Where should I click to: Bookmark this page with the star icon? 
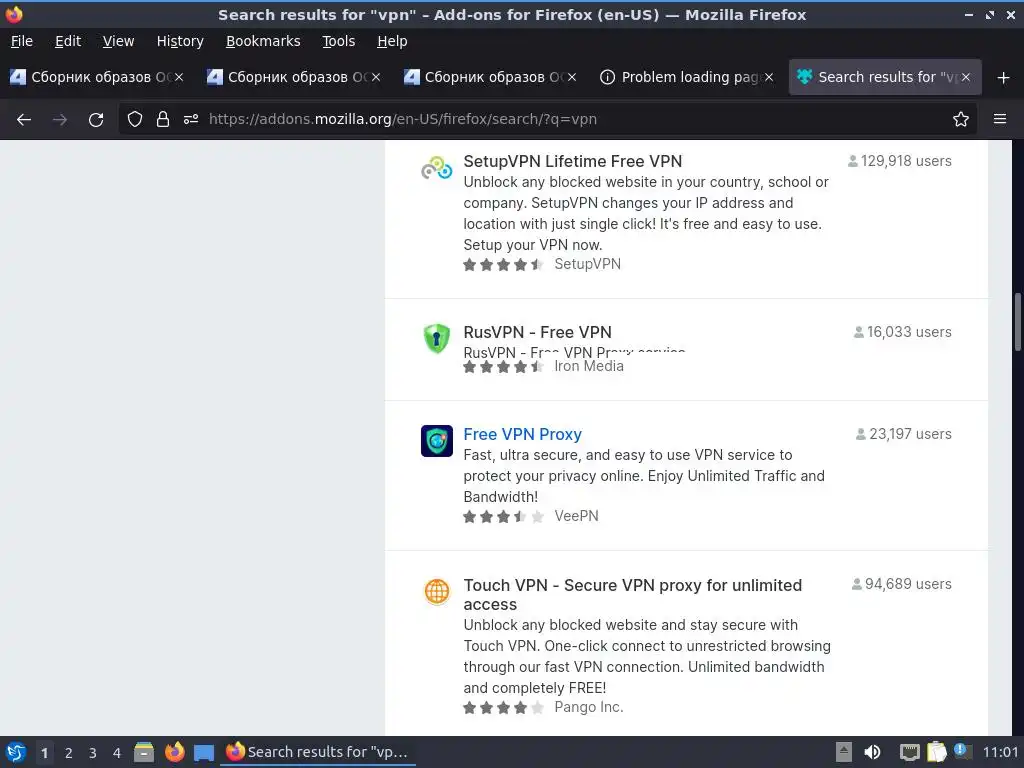tap(961, 120)
